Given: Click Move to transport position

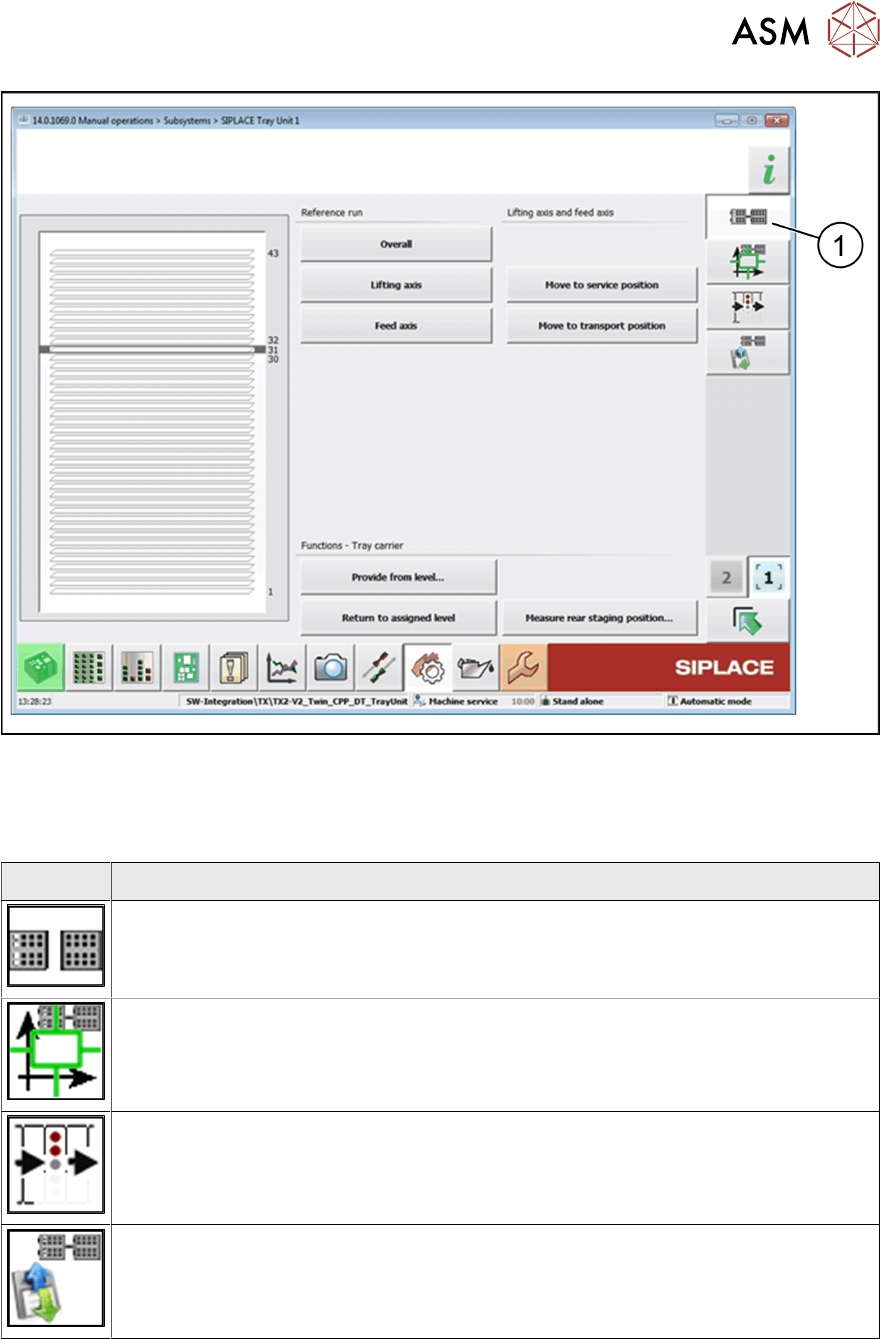Looking at the screenshot, I should (x=602, y=326).
